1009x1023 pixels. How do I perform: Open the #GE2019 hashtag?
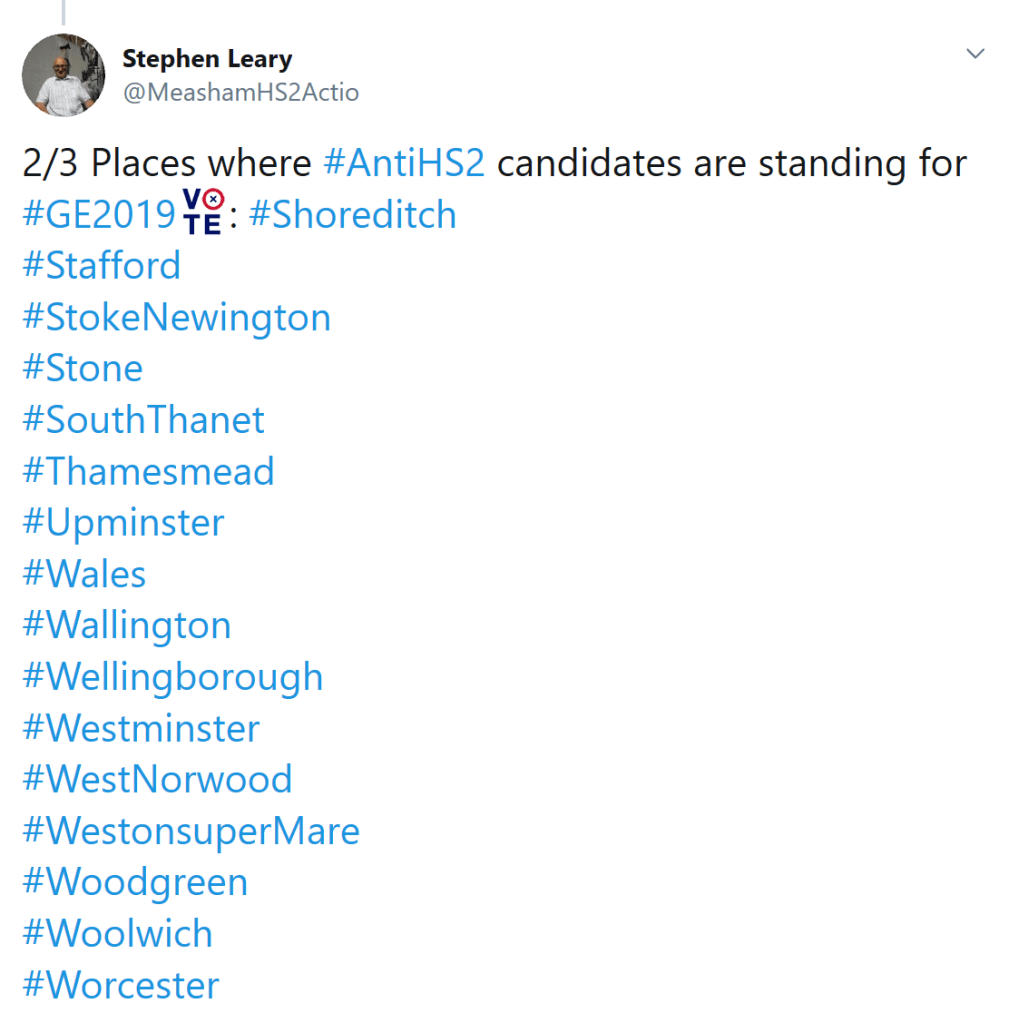pyautogui.click(x=99, y=215)
